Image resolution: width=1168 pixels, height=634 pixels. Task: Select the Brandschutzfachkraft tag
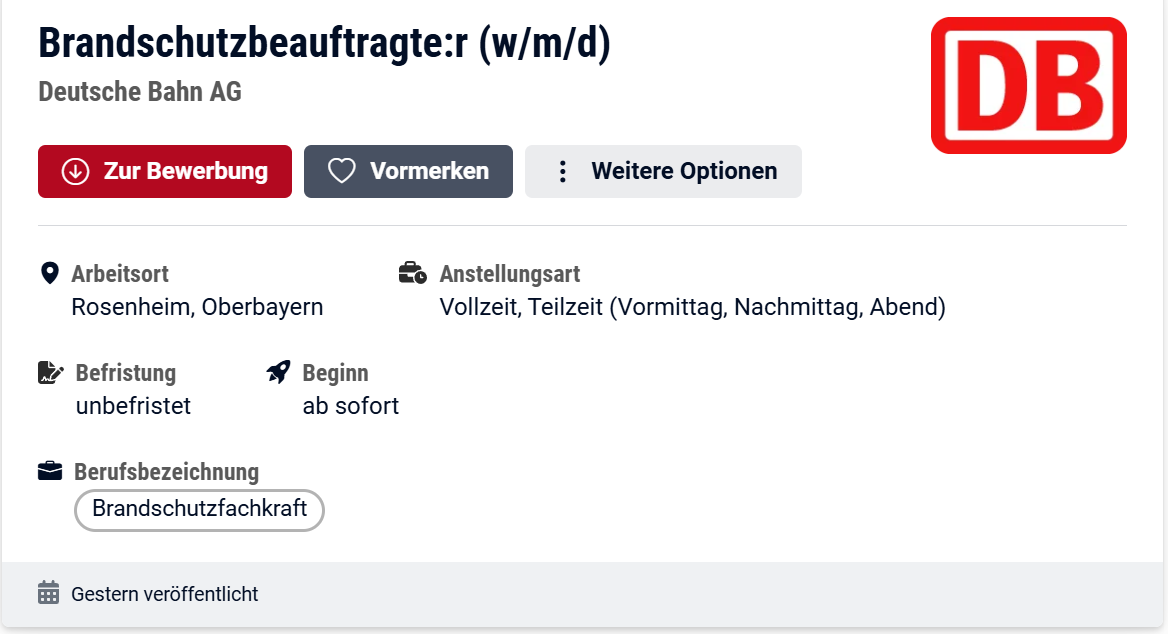point(199,509)
